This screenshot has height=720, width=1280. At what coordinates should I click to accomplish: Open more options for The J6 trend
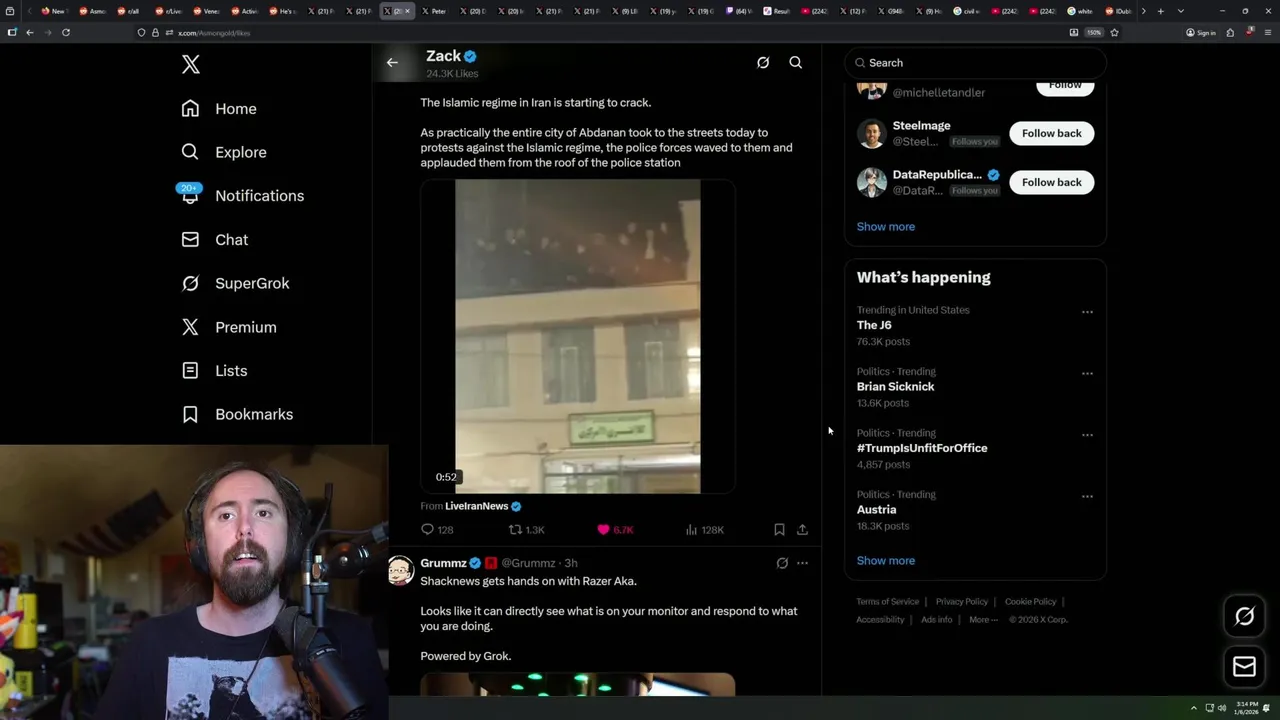point(1087,312)
